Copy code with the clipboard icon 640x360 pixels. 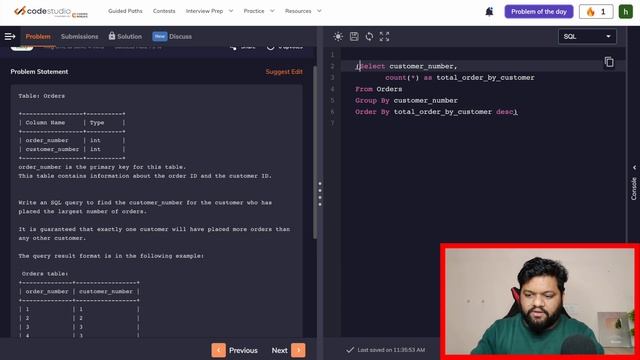point(609,62)
